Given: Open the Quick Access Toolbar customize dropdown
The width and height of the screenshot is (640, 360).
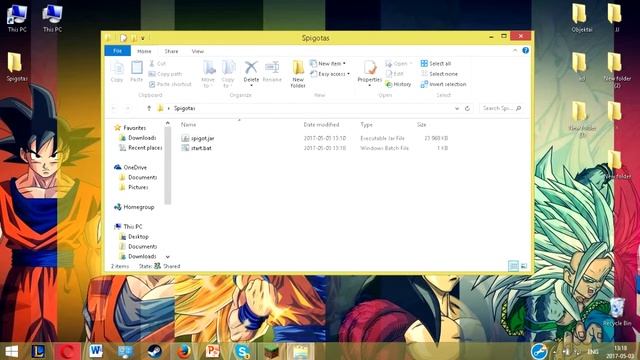Looking at the screenshot, I should tap(143, 38).
